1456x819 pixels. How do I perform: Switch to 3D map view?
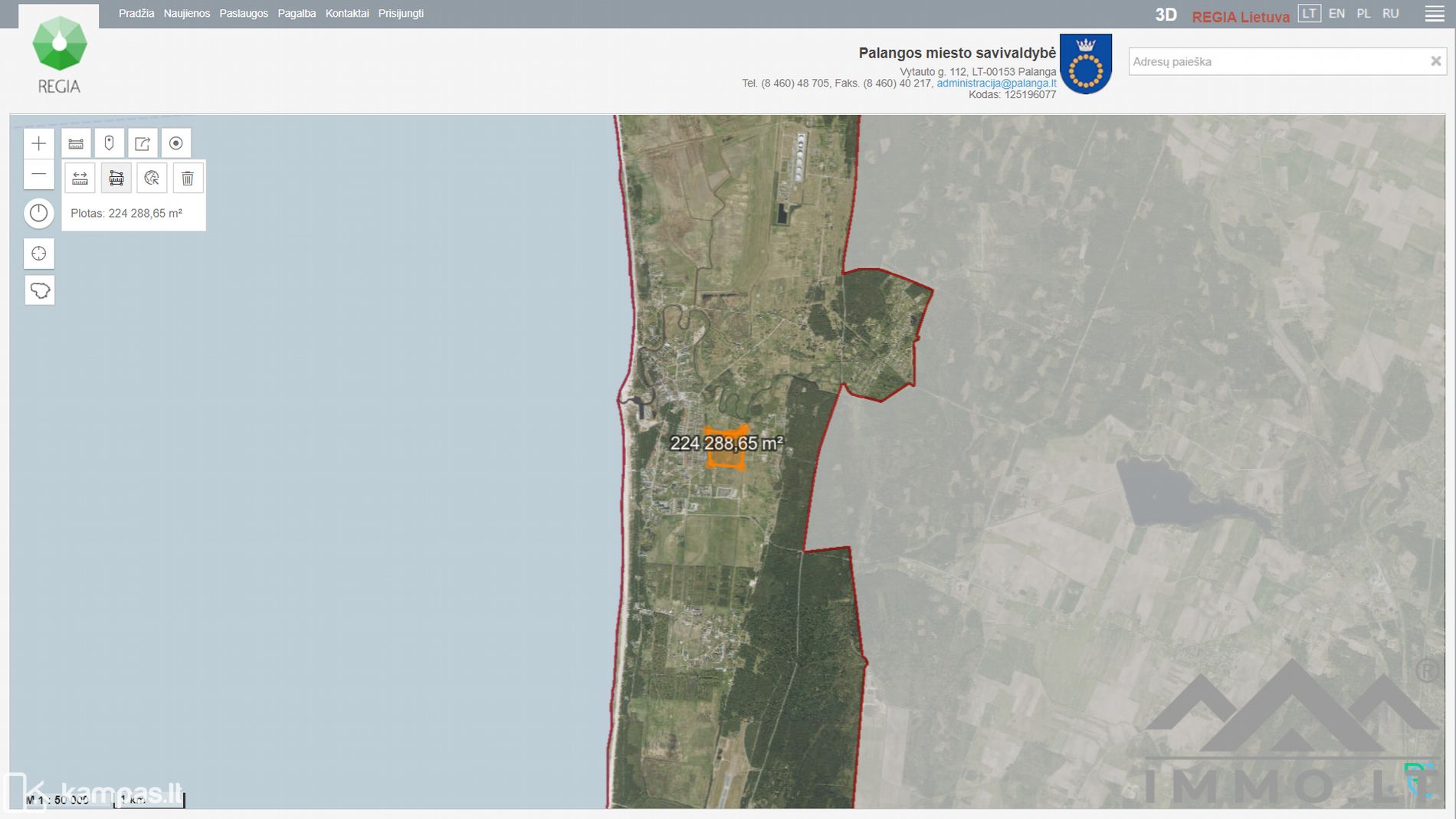(x=1166, y=15)
